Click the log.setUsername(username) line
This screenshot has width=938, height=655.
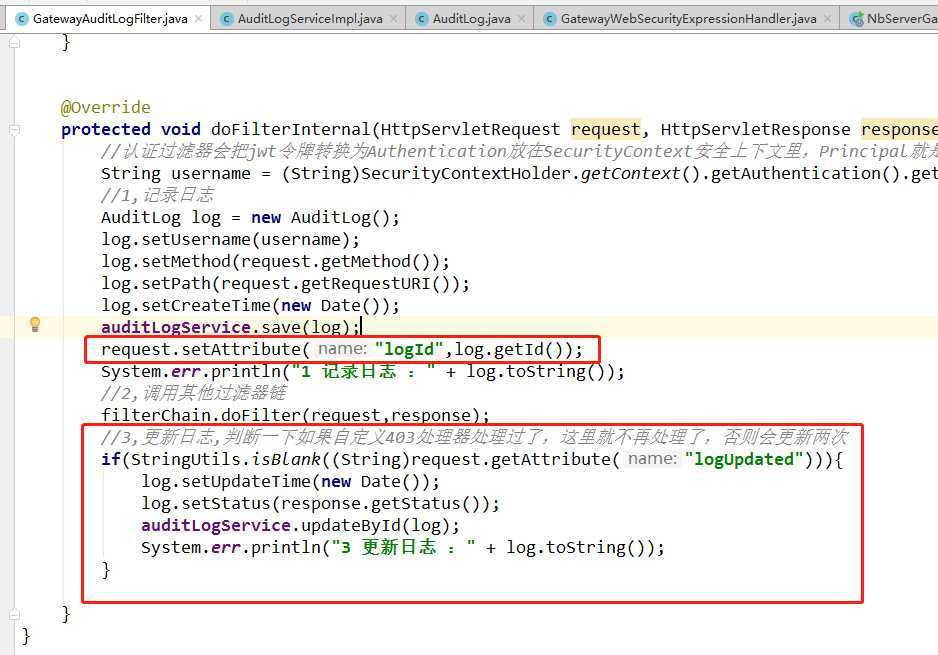click(x=230, y=239)
